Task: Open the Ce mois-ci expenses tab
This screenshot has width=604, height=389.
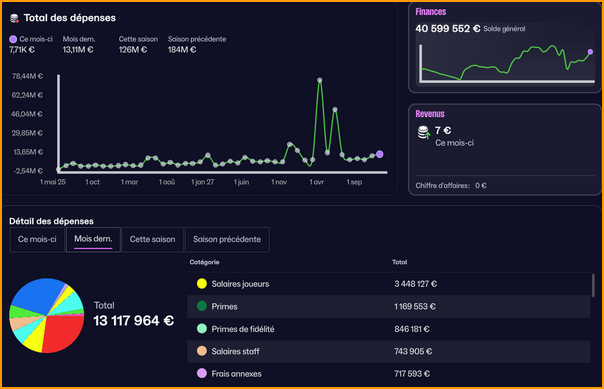Action: pyautogui.click(x=37, y=239)
